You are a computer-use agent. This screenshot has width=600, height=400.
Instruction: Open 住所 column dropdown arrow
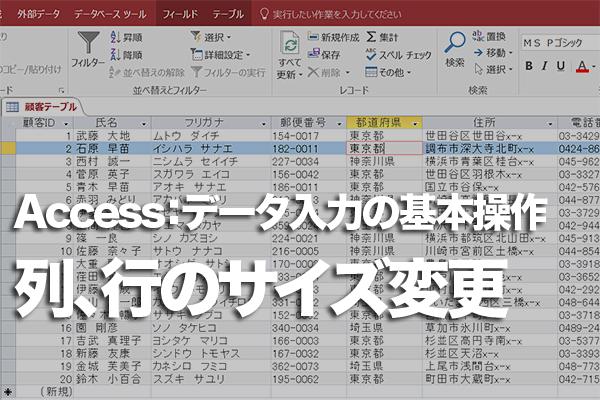click(550, 124)
